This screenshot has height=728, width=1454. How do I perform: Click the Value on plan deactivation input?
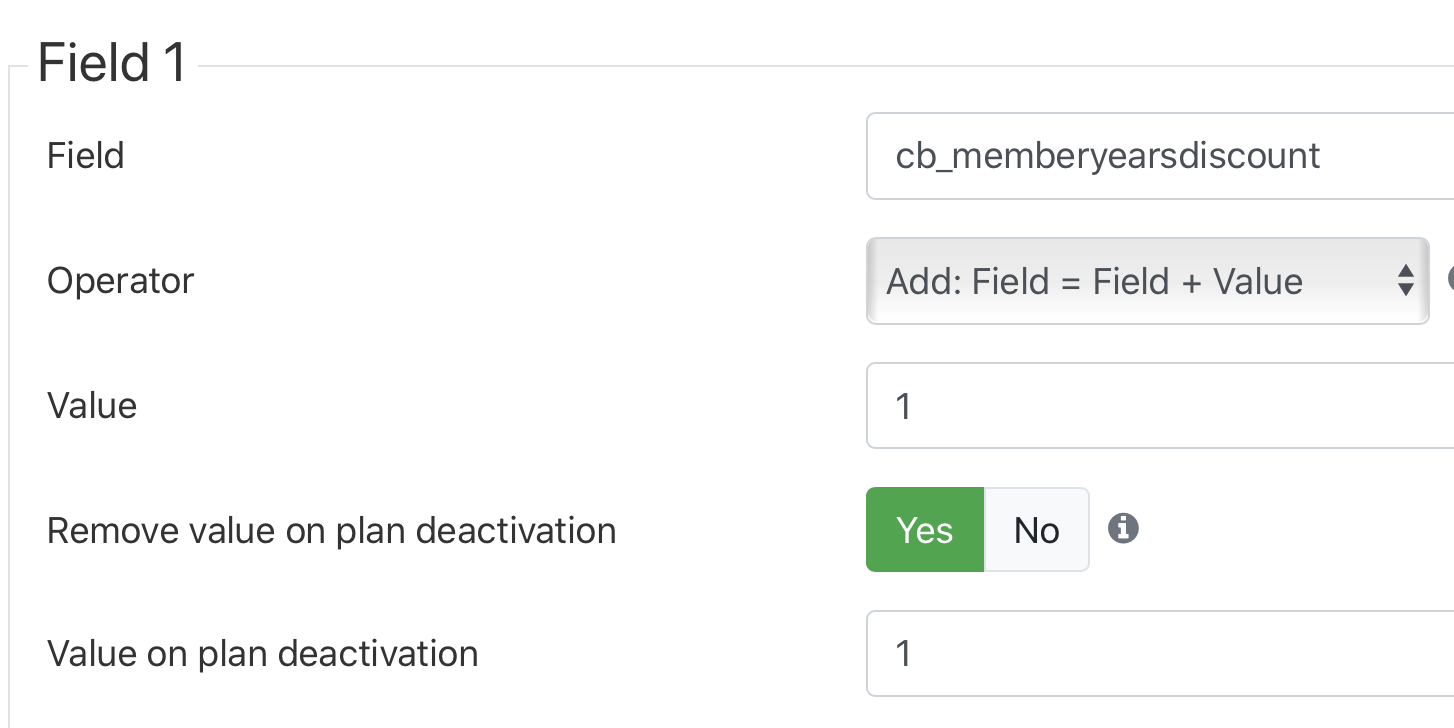tap(1160, 653)
